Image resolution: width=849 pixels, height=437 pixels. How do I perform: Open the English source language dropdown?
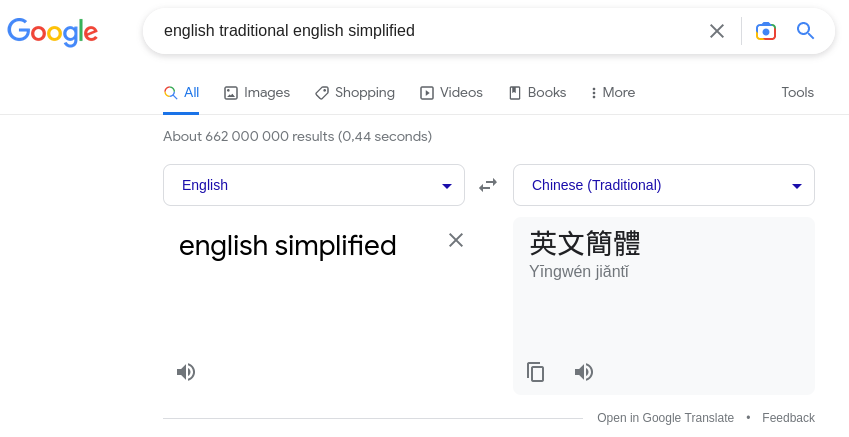(x=314, y=185)
